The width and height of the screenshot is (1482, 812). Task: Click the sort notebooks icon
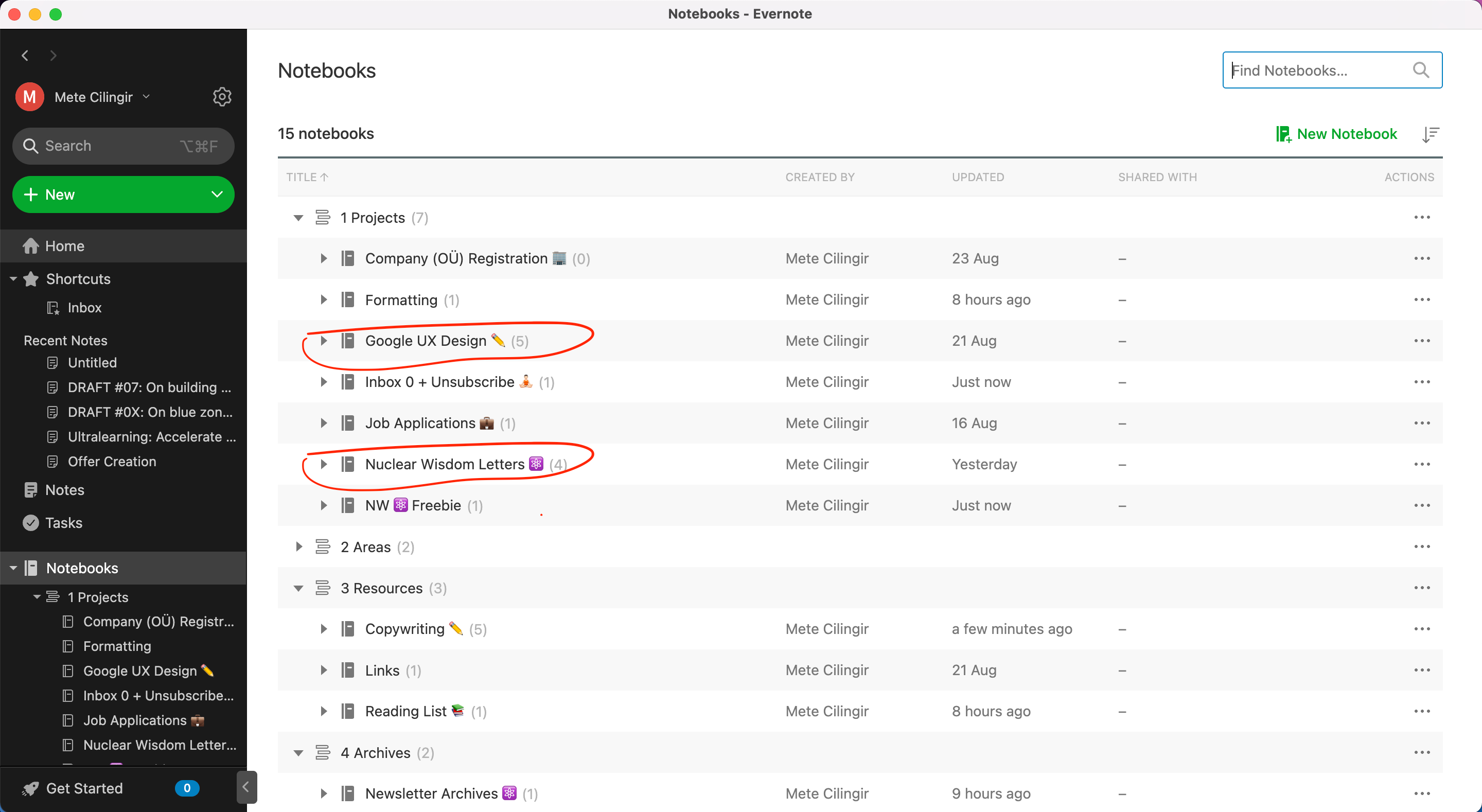coord(1430,134)
